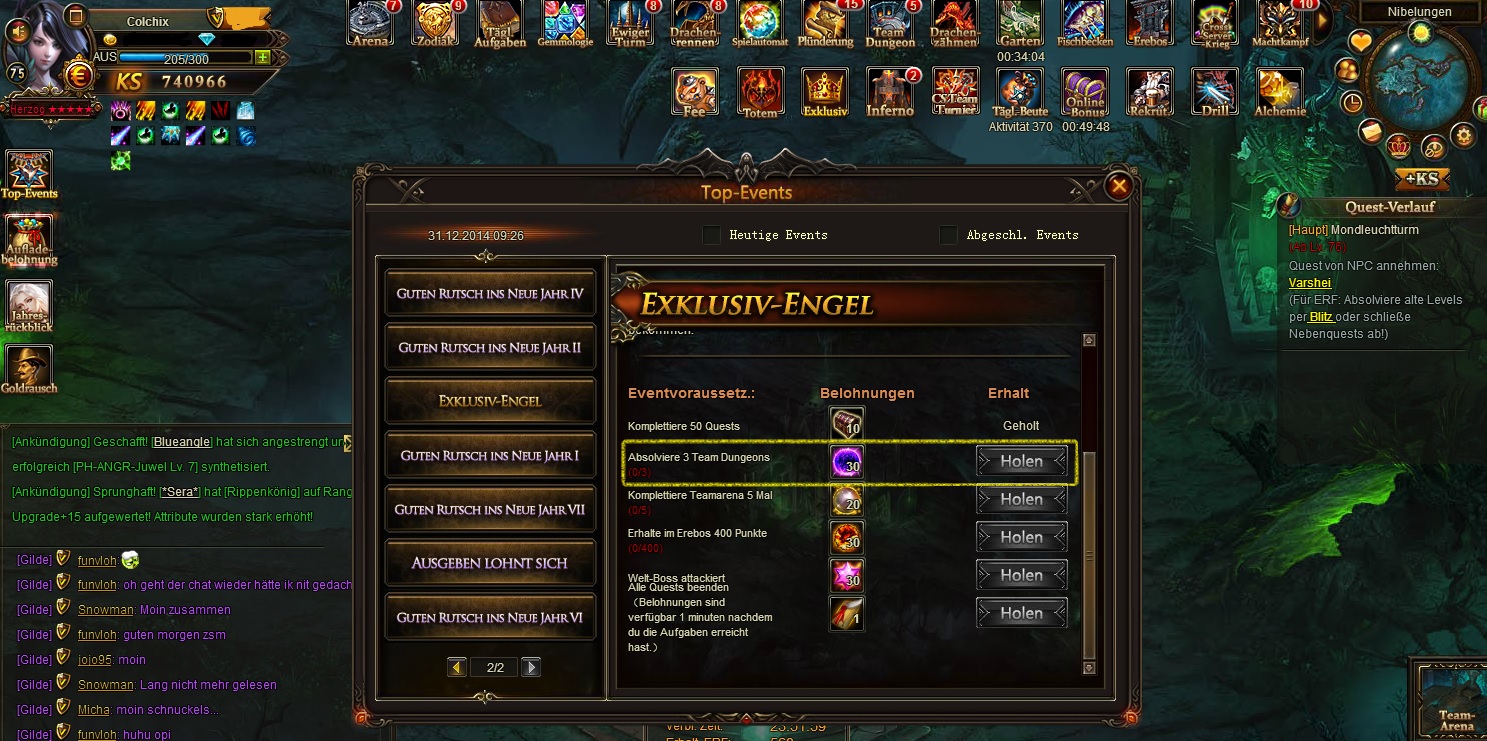This screenshot has height=741, width=1487.
Task: Go to previous event list page arrow
Action: pyautogui.click(x=458, y=667)
